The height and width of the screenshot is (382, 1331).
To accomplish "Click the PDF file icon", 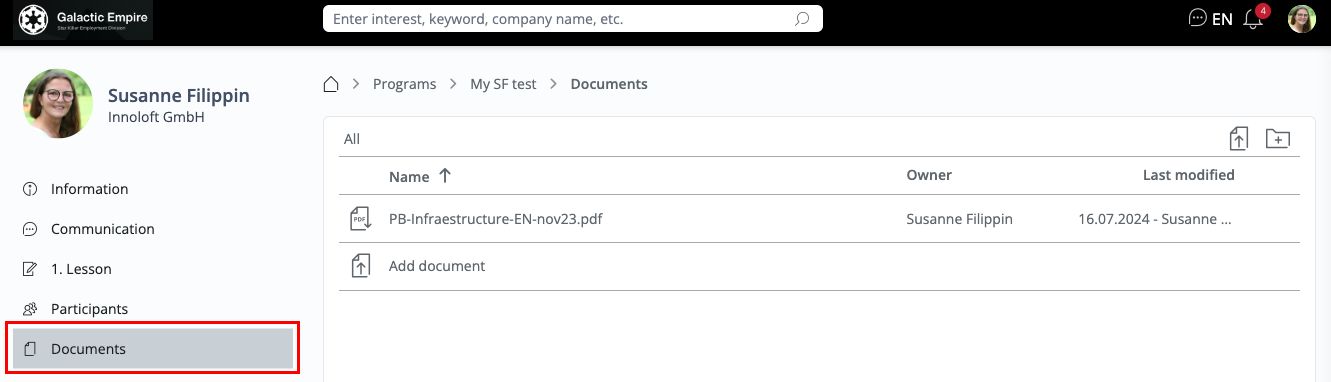I will coord(360,218).
